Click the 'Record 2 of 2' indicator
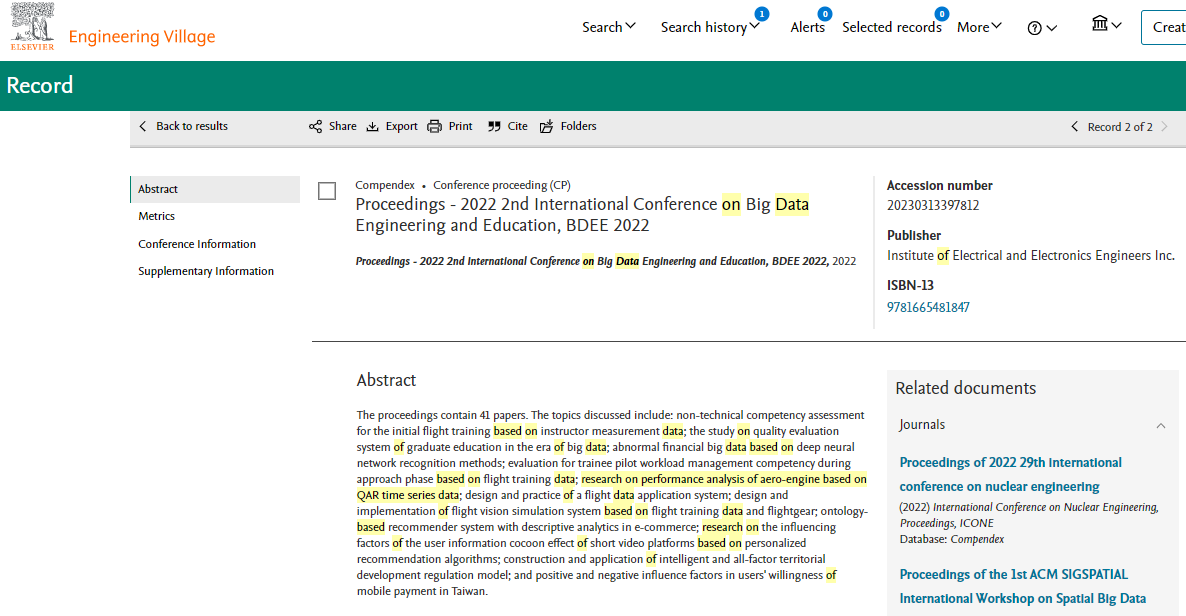Viewport: 1186px width, 616px height. point(1120,127)
